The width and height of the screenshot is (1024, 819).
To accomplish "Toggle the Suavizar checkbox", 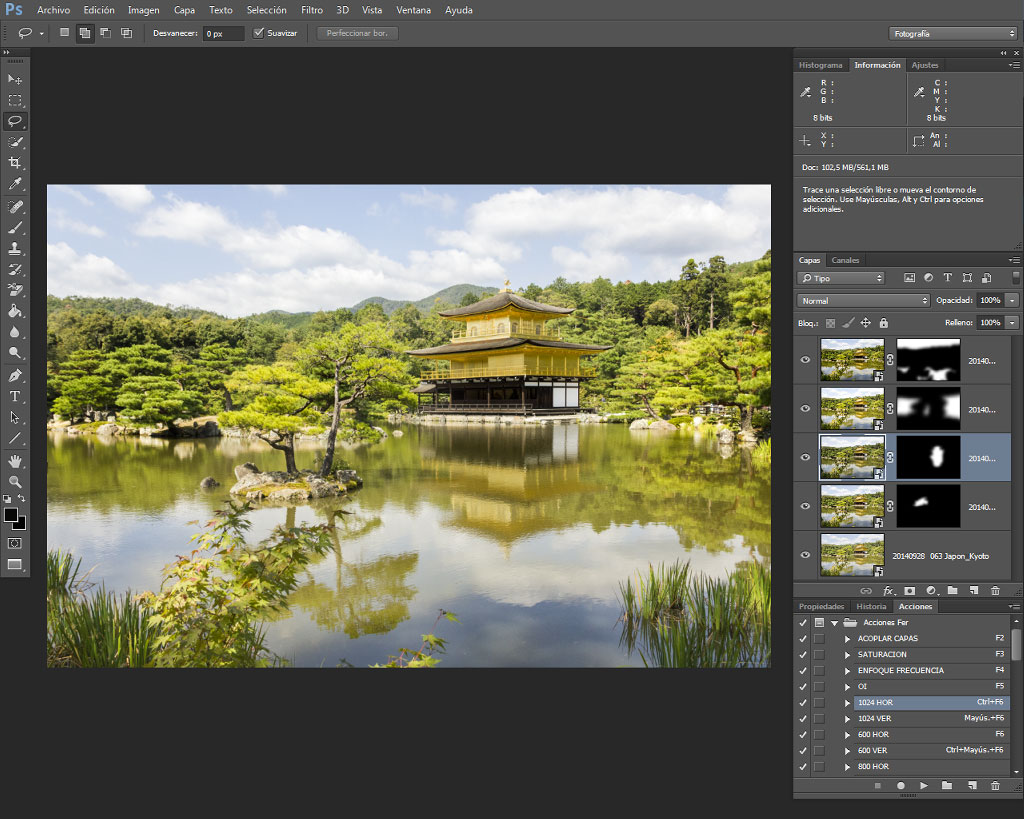I will click(259, 33).
